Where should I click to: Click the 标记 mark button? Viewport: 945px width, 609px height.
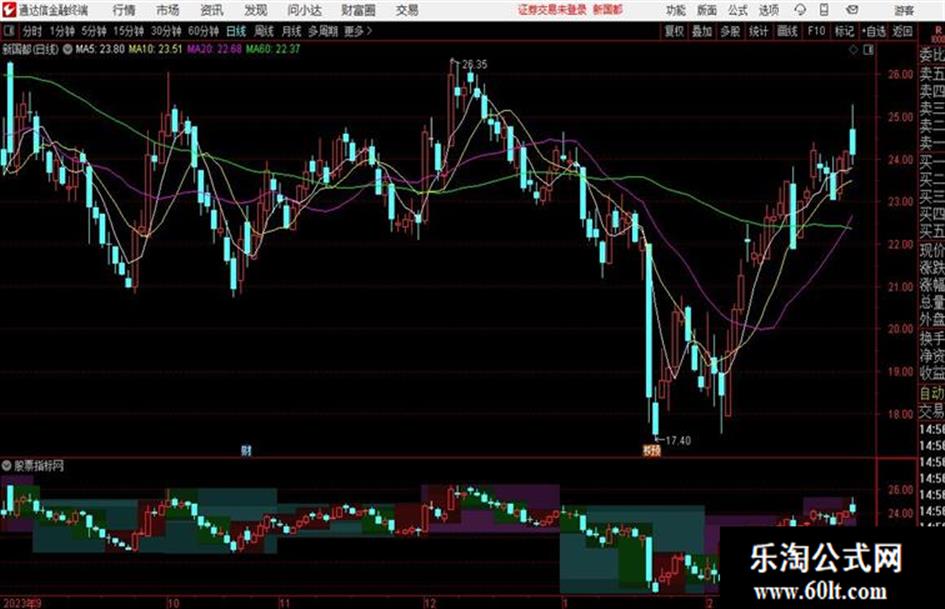(x=844, y=31)
